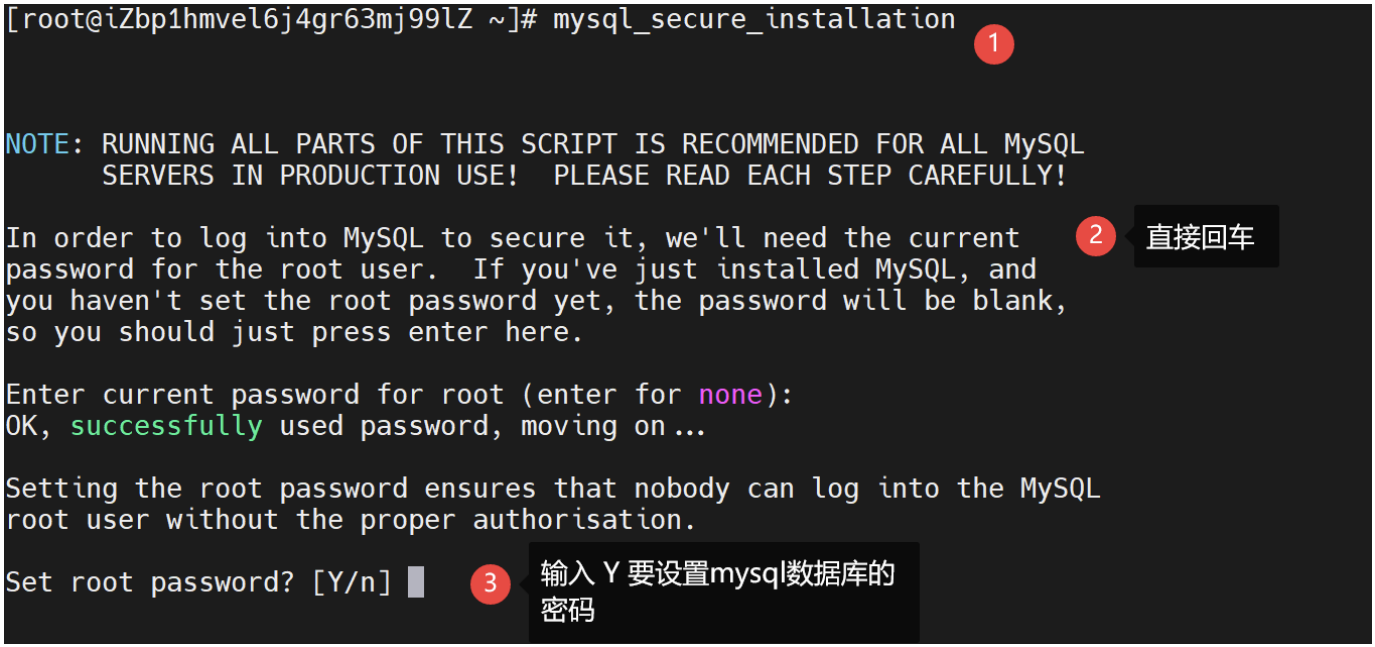Click the red circle marker numbered 2
The width and height of the screenshot is (1375, 647).
(1096, 236)
